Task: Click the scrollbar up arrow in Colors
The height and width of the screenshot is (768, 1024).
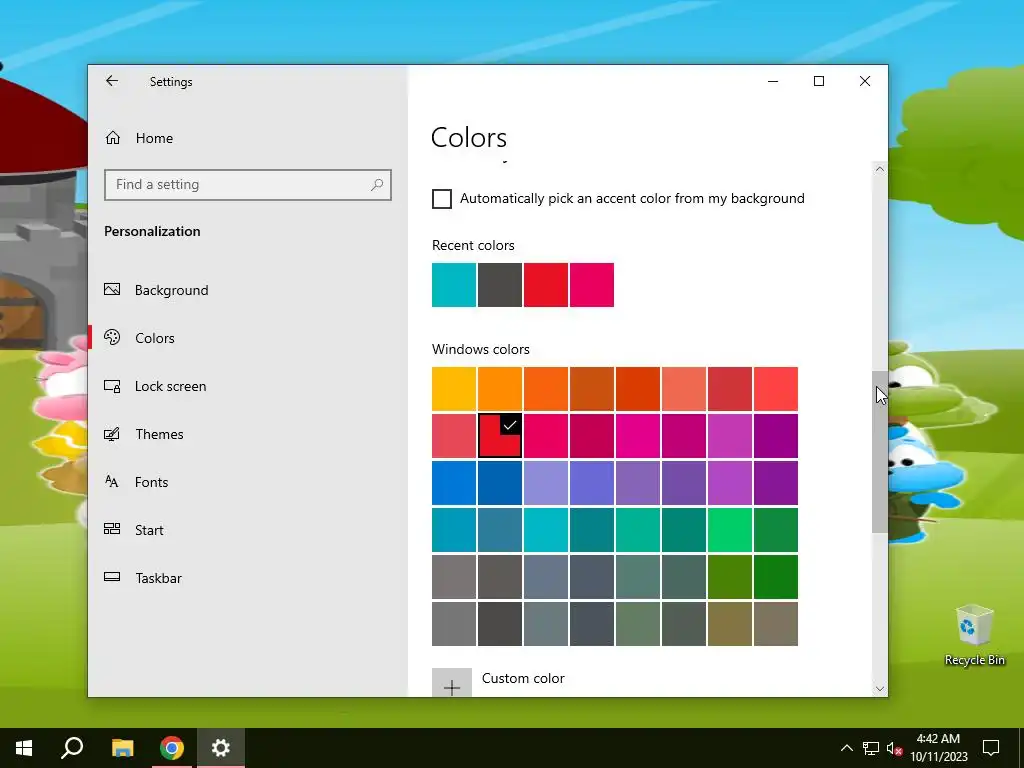Action: pyautogui.click(x=880, y=168)
